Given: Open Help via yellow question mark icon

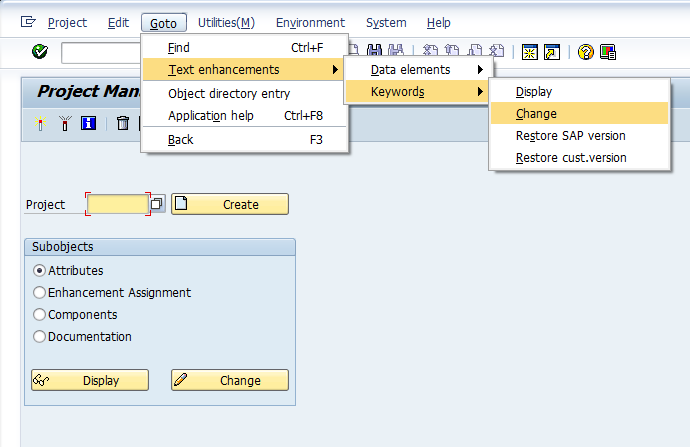Looking at the screenshot, I should 586,52.
